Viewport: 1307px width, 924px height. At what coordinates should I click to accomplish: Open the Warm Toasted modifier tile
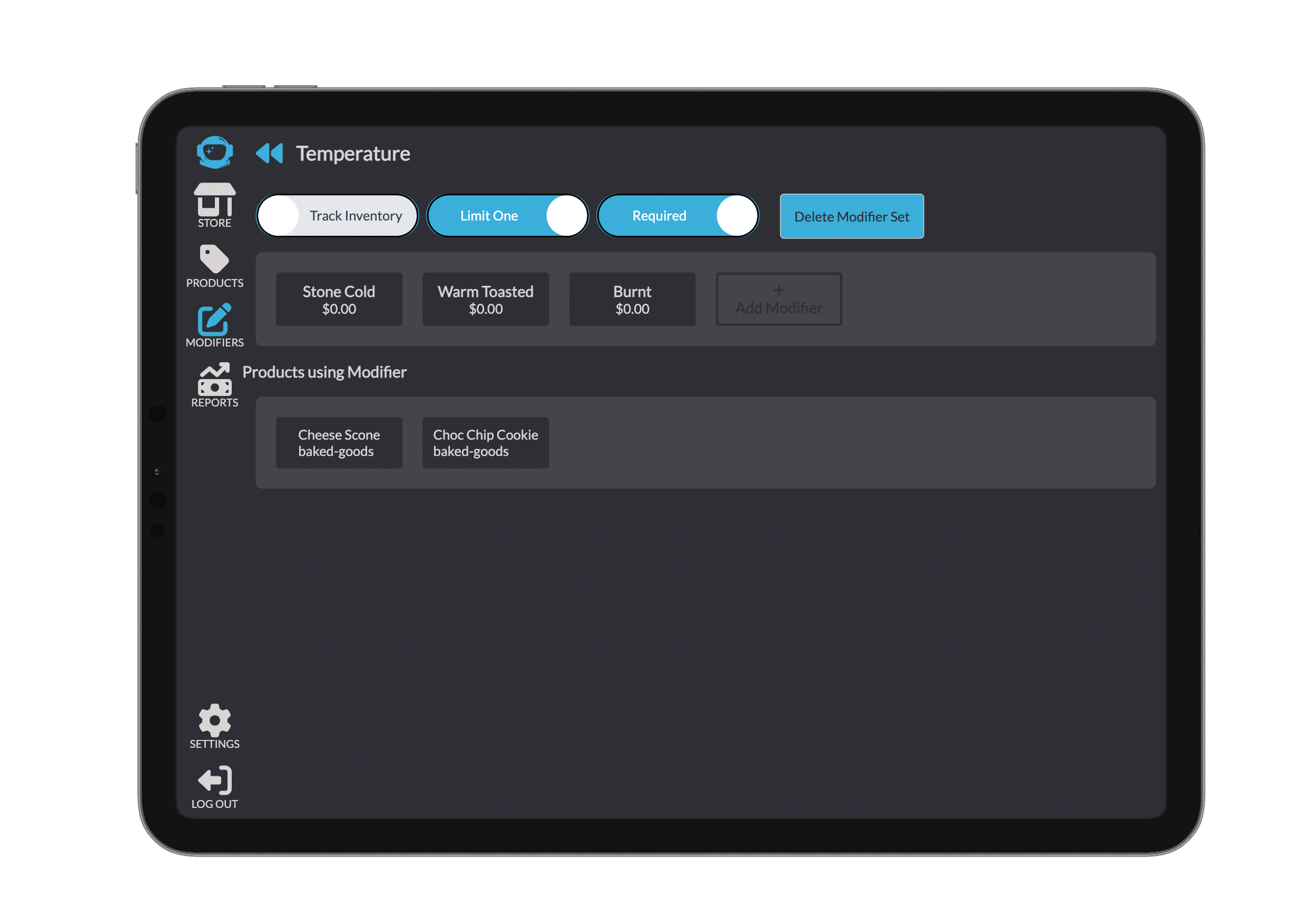pos(485,300)
